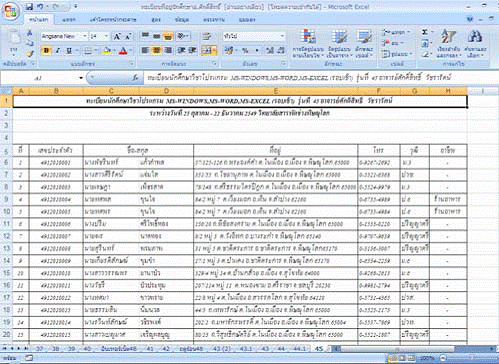Click the Save icon in quick access toolbar
Image resolution: width=499 pixels, height=364 pixels.
pos(29,7)
